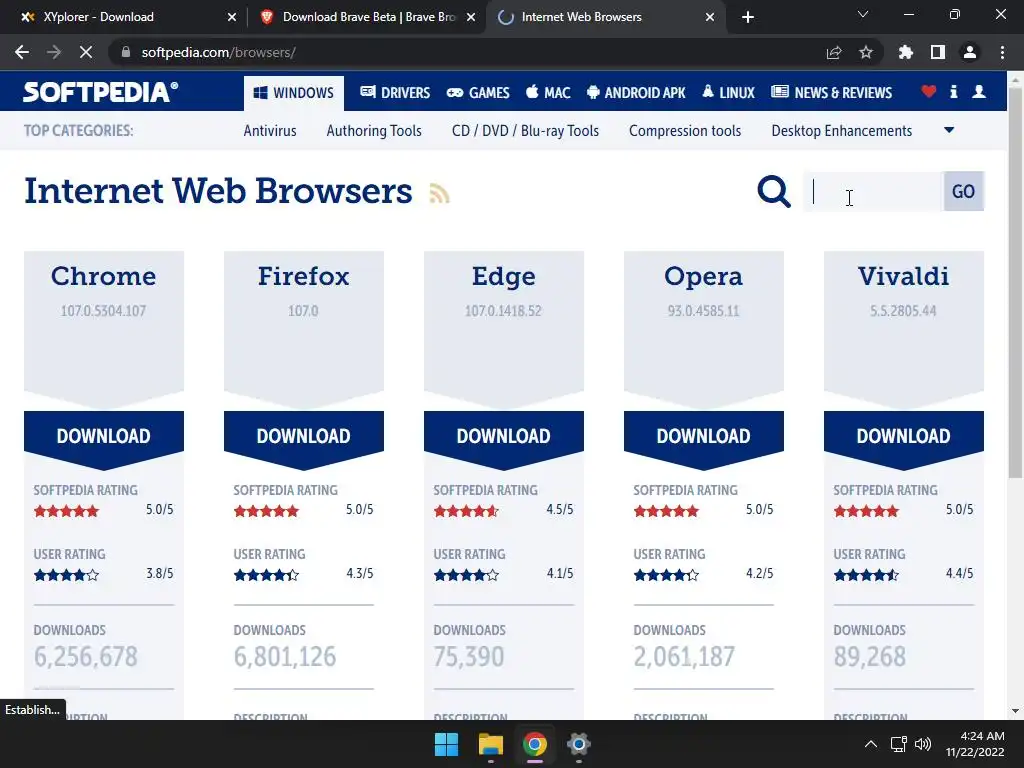Open the Firefox browser title link
The image size is (1024, 768).
coord(304,276)
